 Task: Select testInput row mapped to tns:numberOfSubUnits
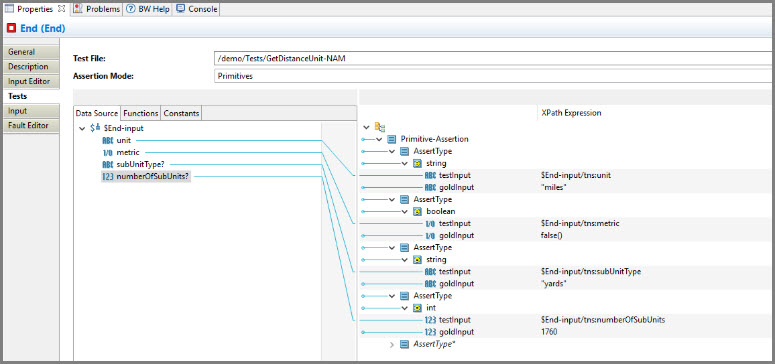455,320
